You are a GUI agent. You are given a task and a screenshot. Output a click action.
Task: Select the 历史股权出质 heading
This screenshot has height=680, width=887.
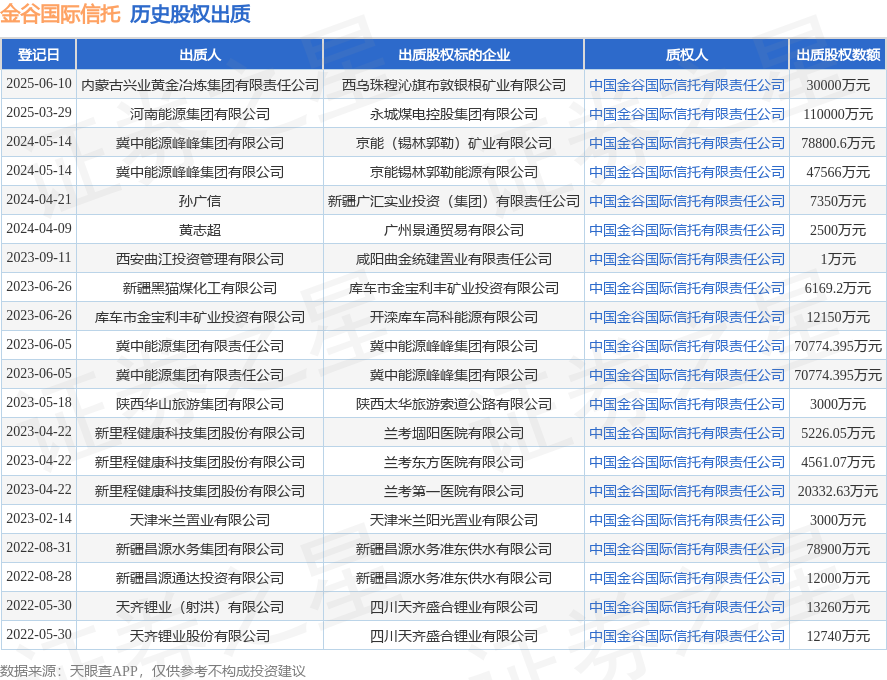coord(190,14)
